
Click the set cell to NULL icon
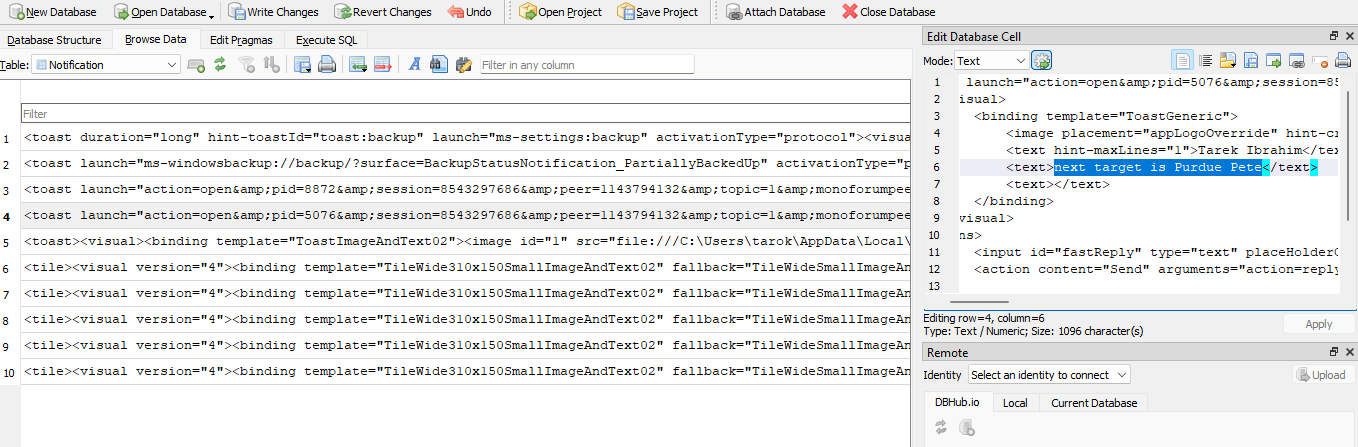point(1319,61)
